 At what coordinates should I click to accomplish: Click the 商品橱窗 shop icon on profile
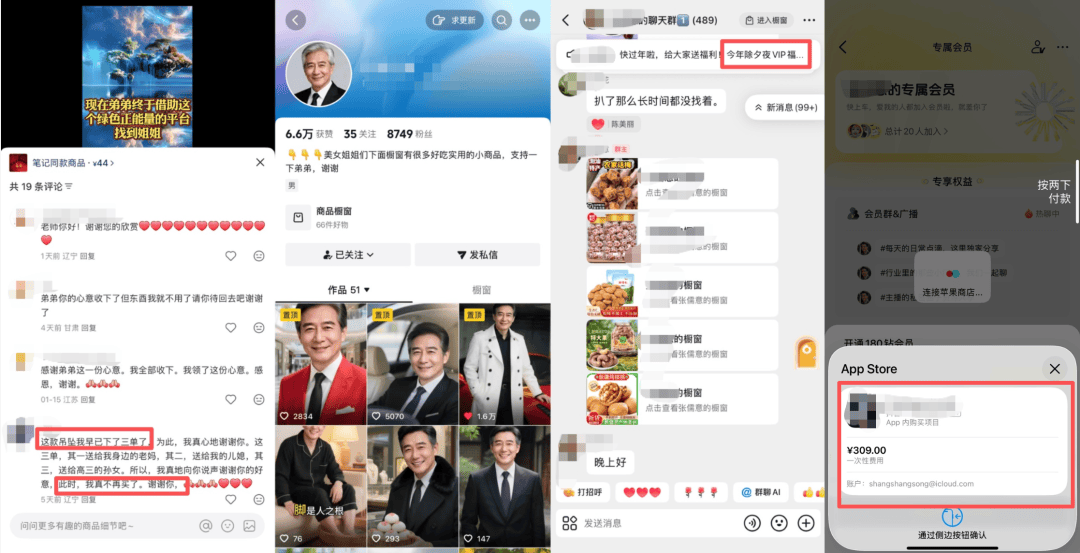(x=297, y=216)
